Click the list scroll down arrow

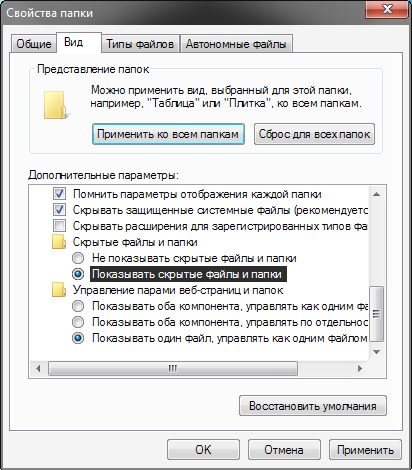(377, 352)
